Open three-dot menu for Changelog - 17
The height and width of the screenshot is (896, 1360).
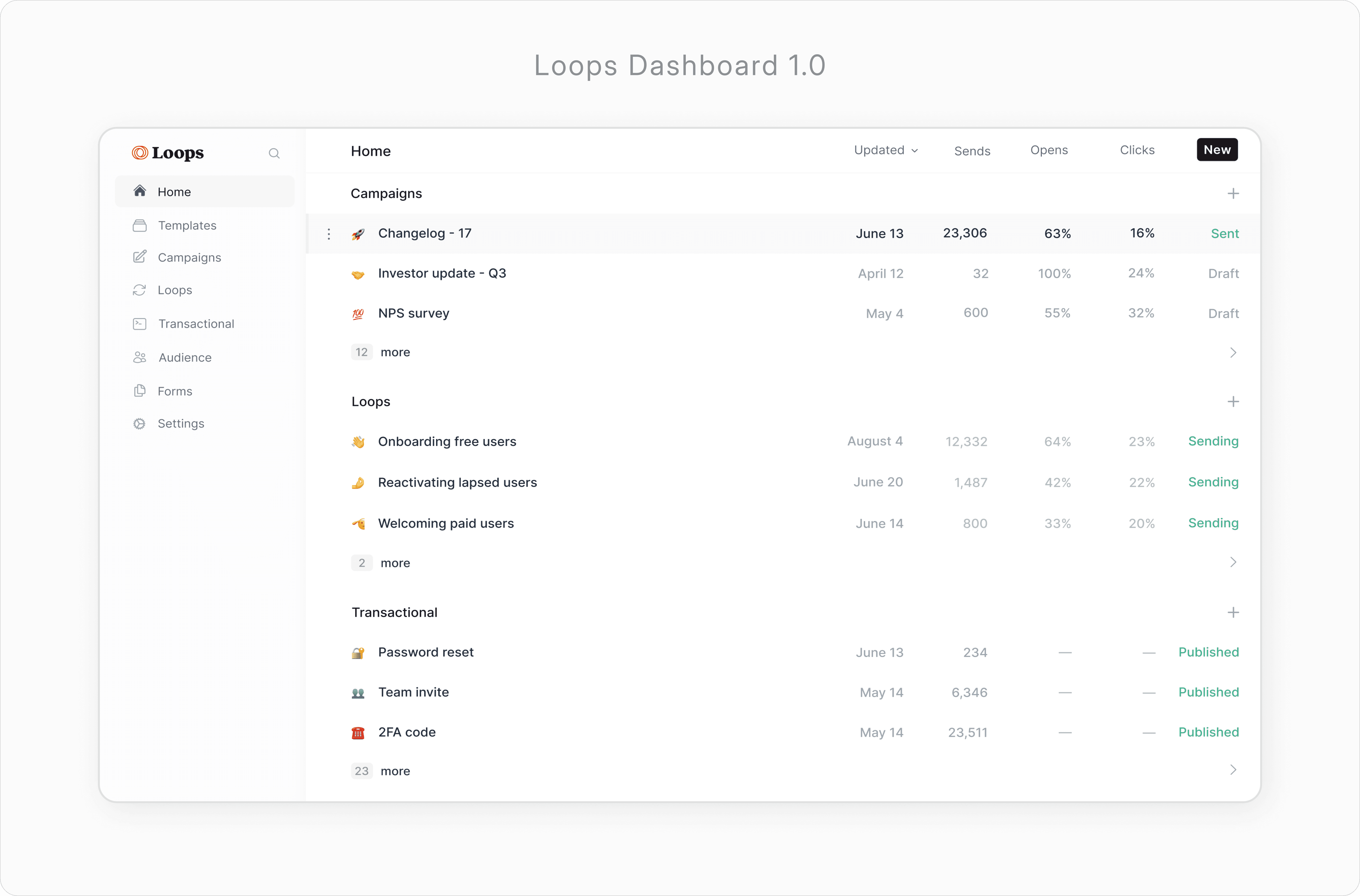click(329, 234)
